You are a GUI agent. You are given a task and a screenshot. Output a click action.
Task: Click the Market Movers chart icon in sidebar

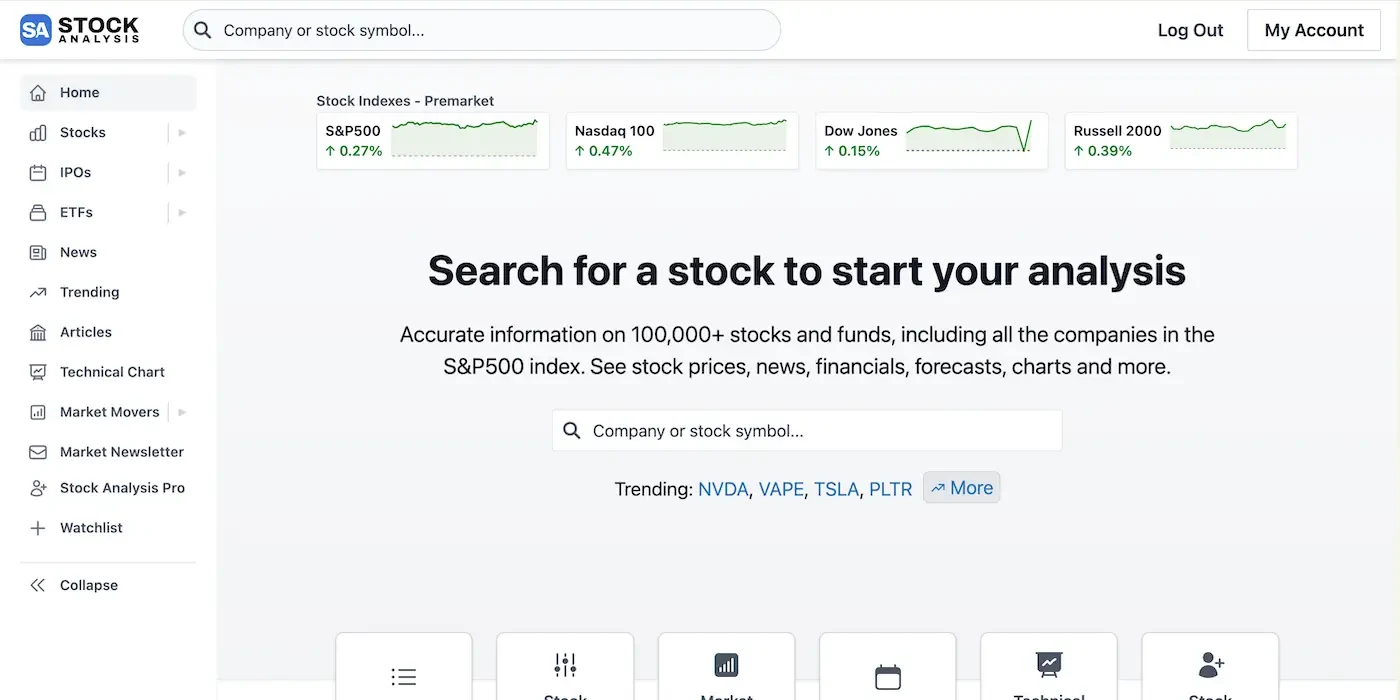(38, 412)
